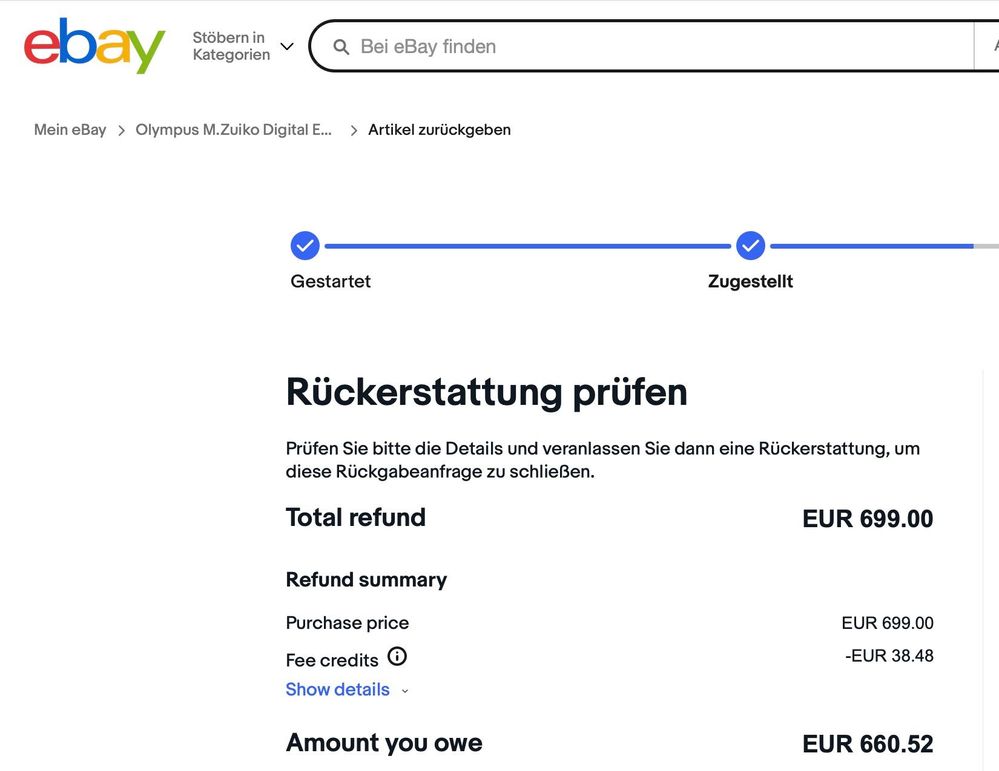The height and width of the screenshot is (771, 999).
Task: Expand the chevron beside Stöbern in Kategorien
Action: tap(287, 46)
